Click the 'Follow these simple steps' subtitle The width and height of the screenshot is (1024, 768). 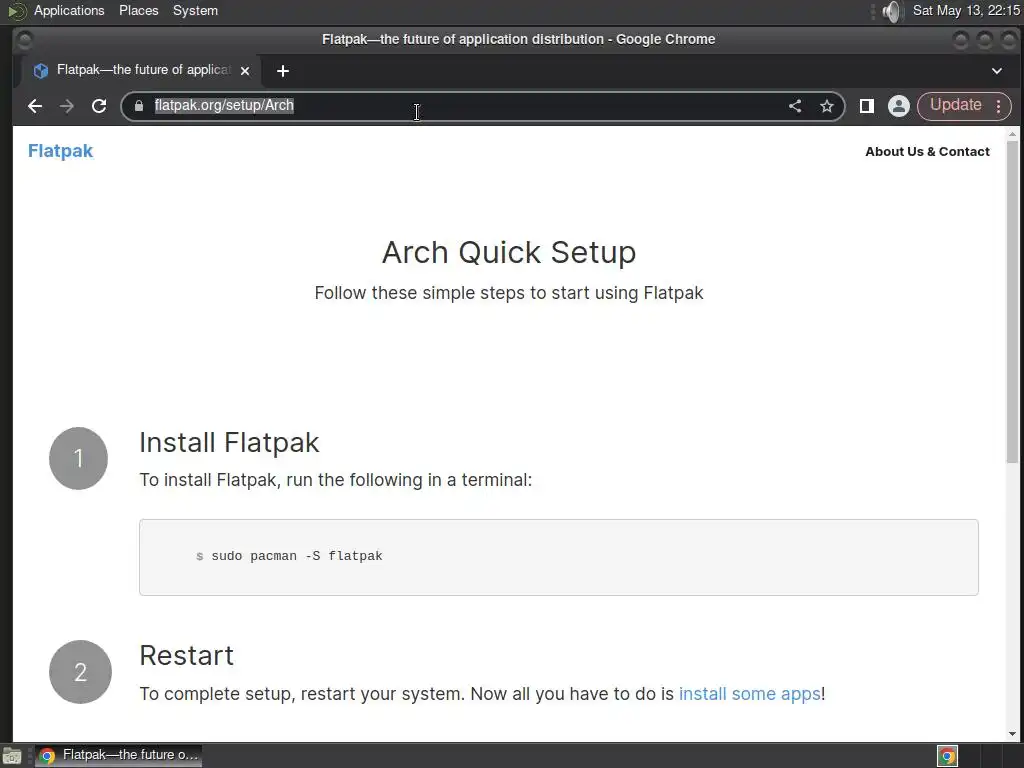pyautogui.click(x=509, y=293)
